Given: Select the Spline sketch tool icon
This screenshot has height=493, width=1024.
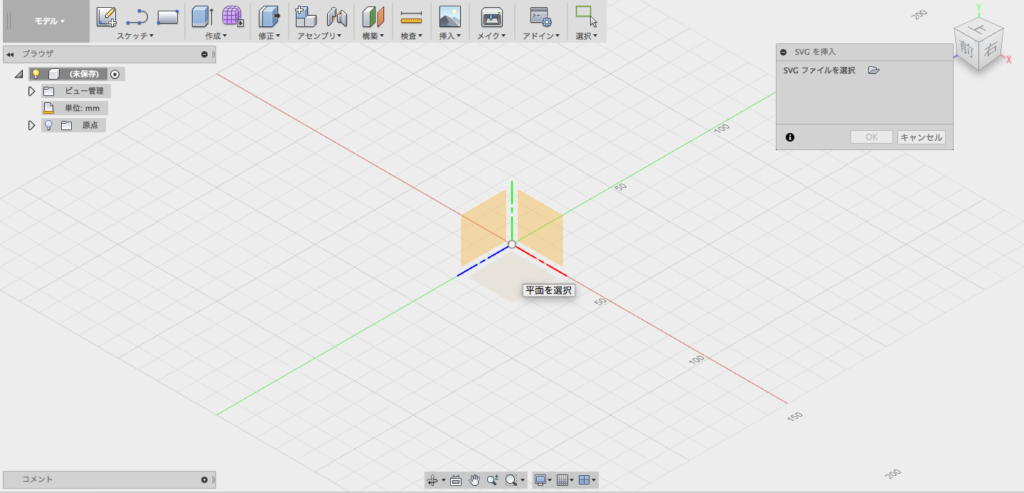Looking at the screenshot, I should pos(137,17).
